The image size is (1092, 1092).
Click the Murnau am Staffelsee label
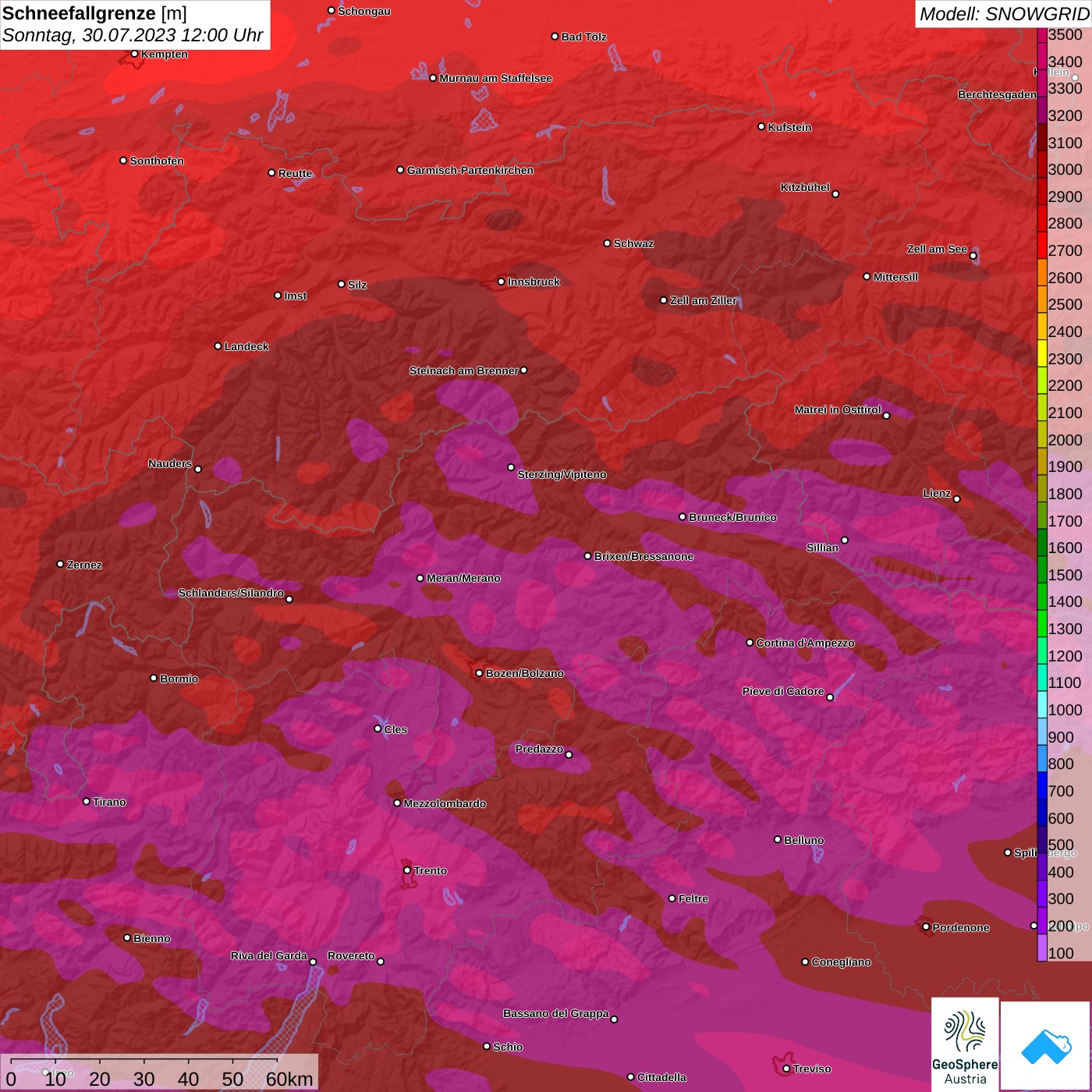tap(495, 78)
